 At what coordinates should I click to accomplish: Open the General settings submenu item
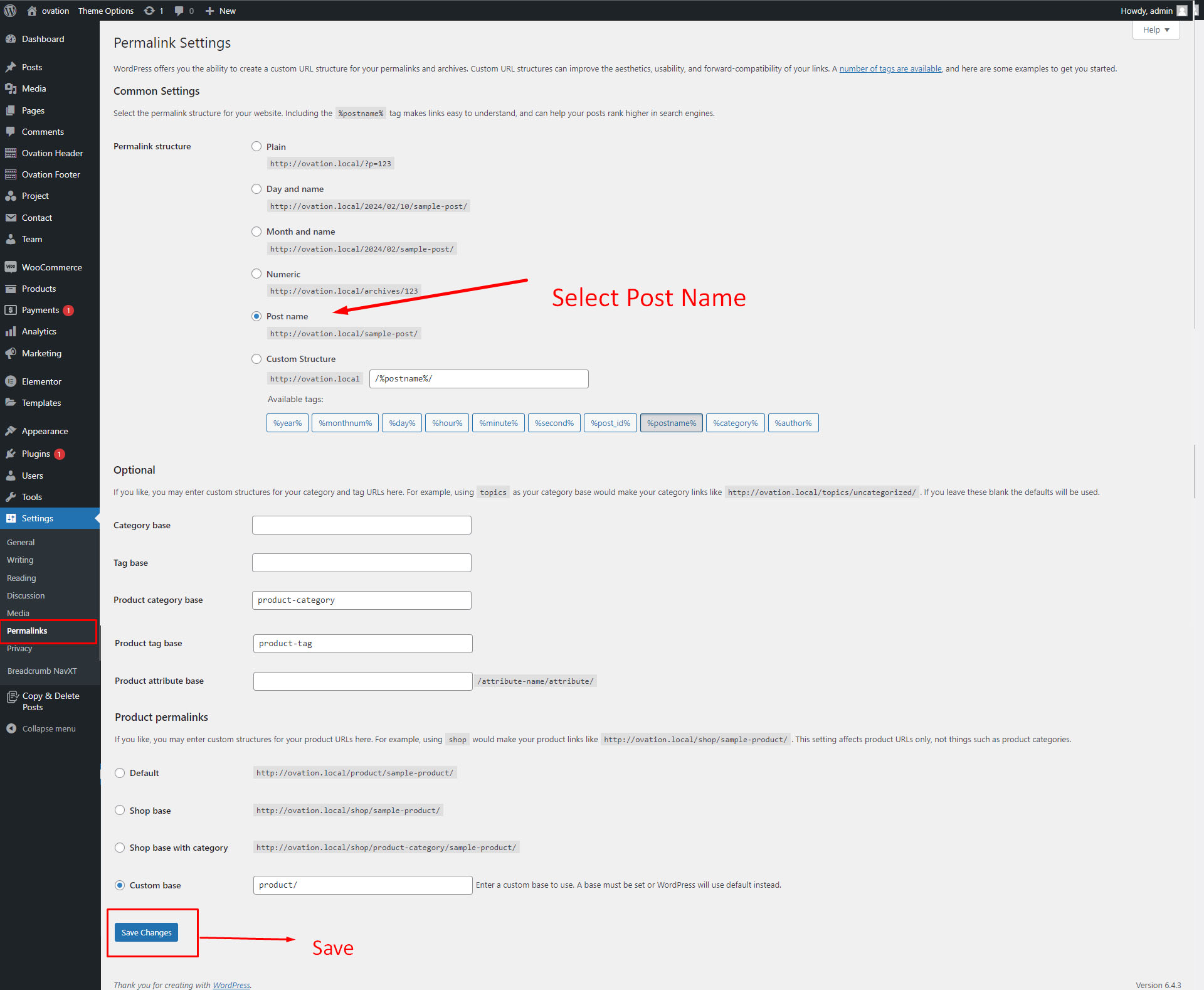21,542
